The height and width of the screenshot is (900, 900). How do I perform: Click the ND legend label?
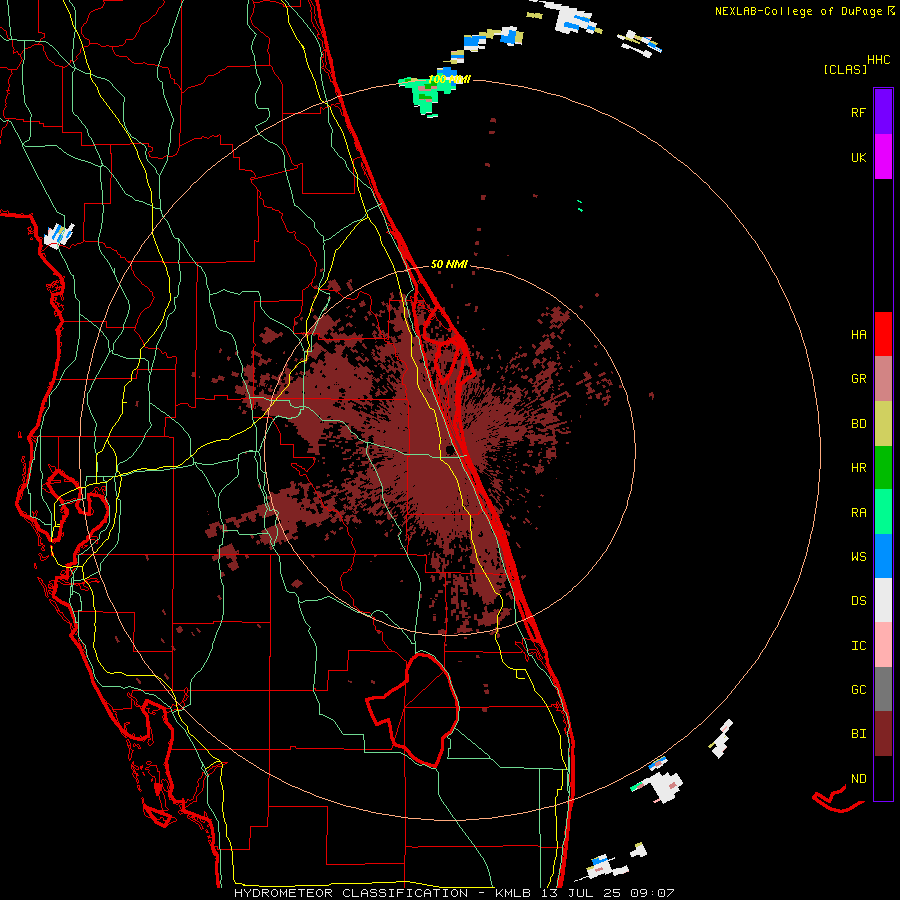pos(858,779)
